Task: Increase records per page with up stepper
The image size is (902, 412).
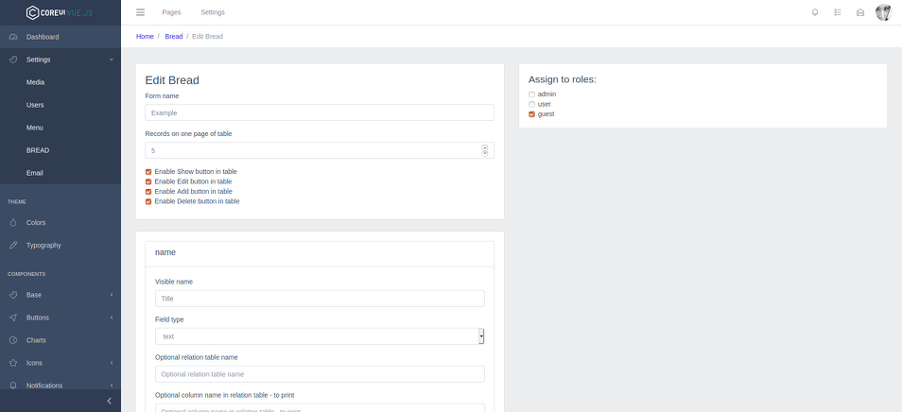Action: pyautogui.click(x=485, y=147)
